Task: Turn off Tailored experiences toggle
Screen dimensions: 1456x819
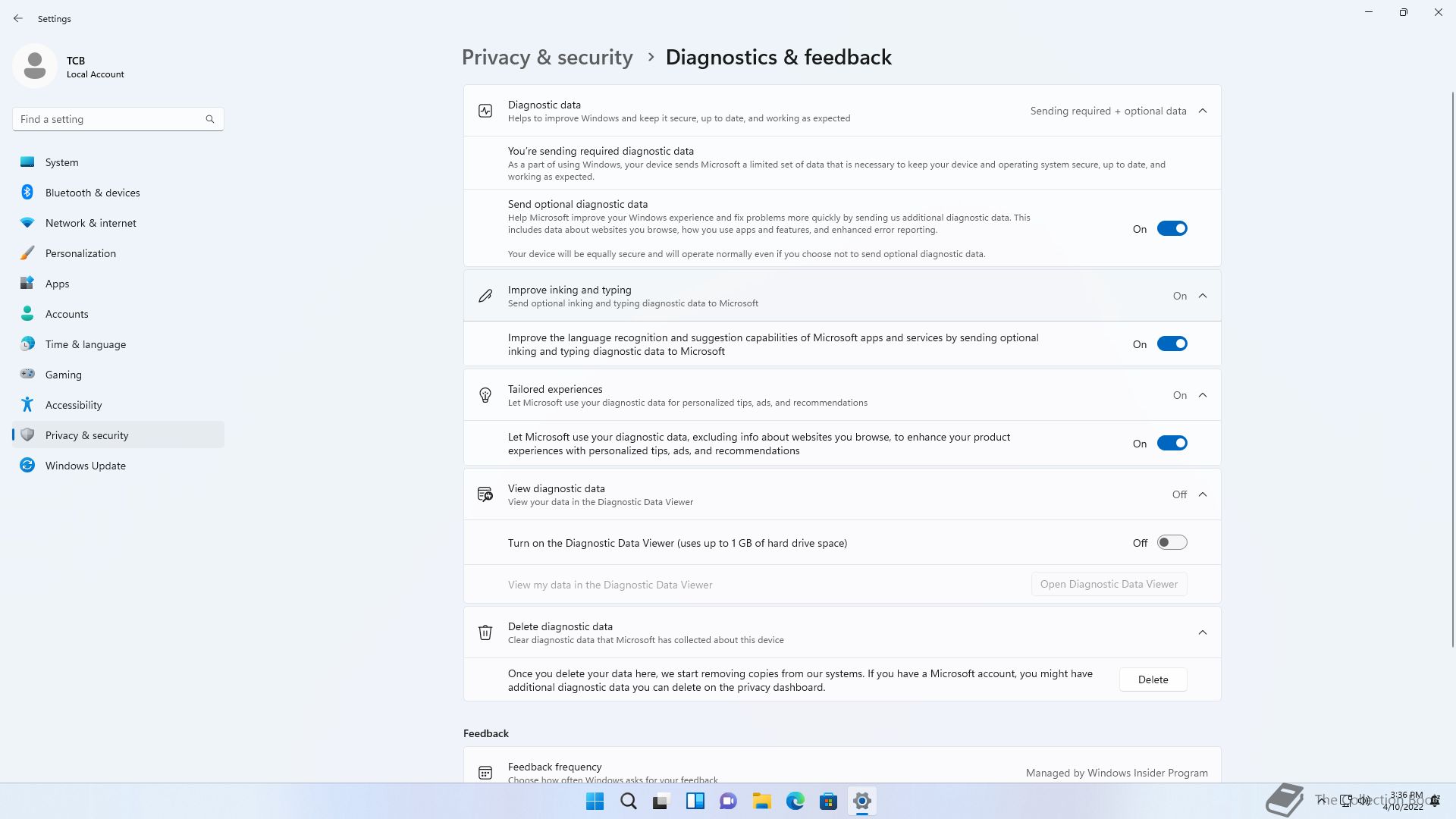Action: point(1172,443)
